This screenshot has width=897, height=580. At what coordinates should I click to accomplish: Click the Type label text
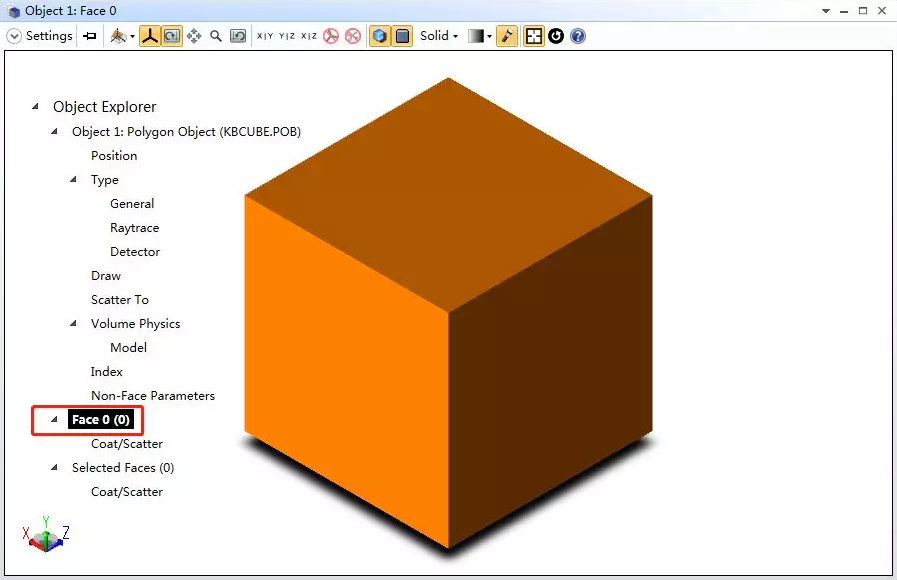(105, 180)
